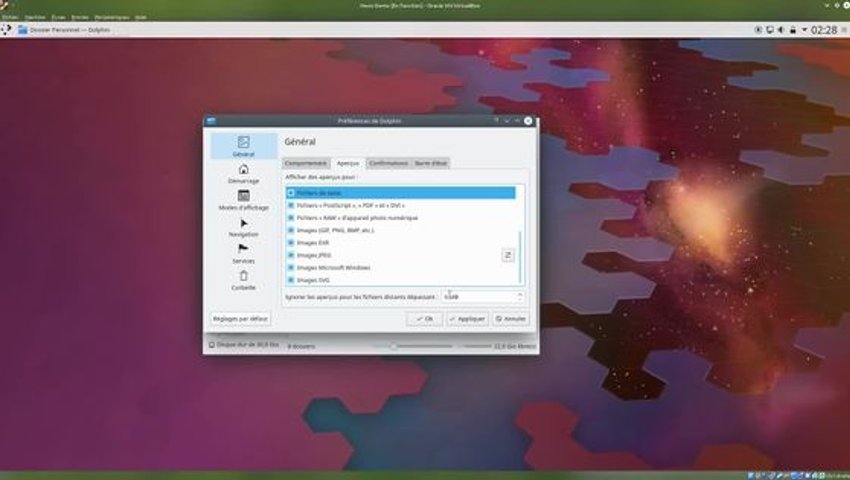Click the display monitor tray icon
Screen dimensions: 850x480
pos(769,30)
